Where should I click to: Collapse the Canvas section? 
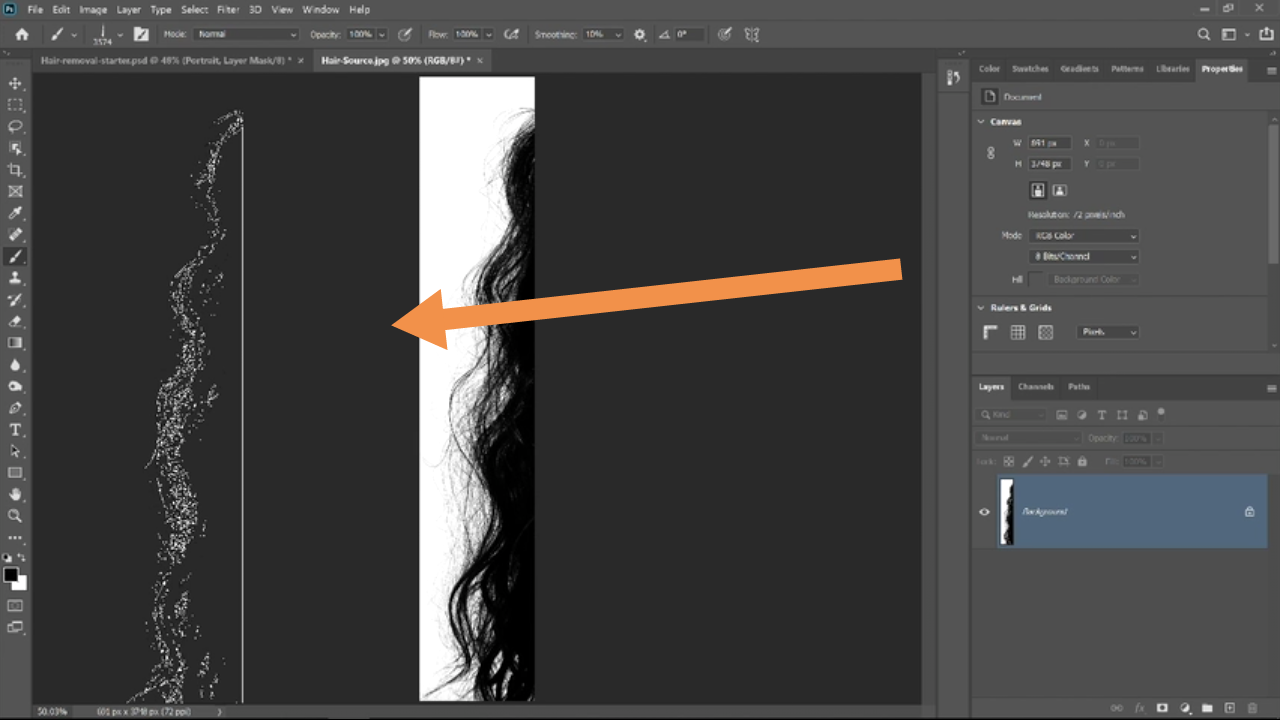click(981, 121)
